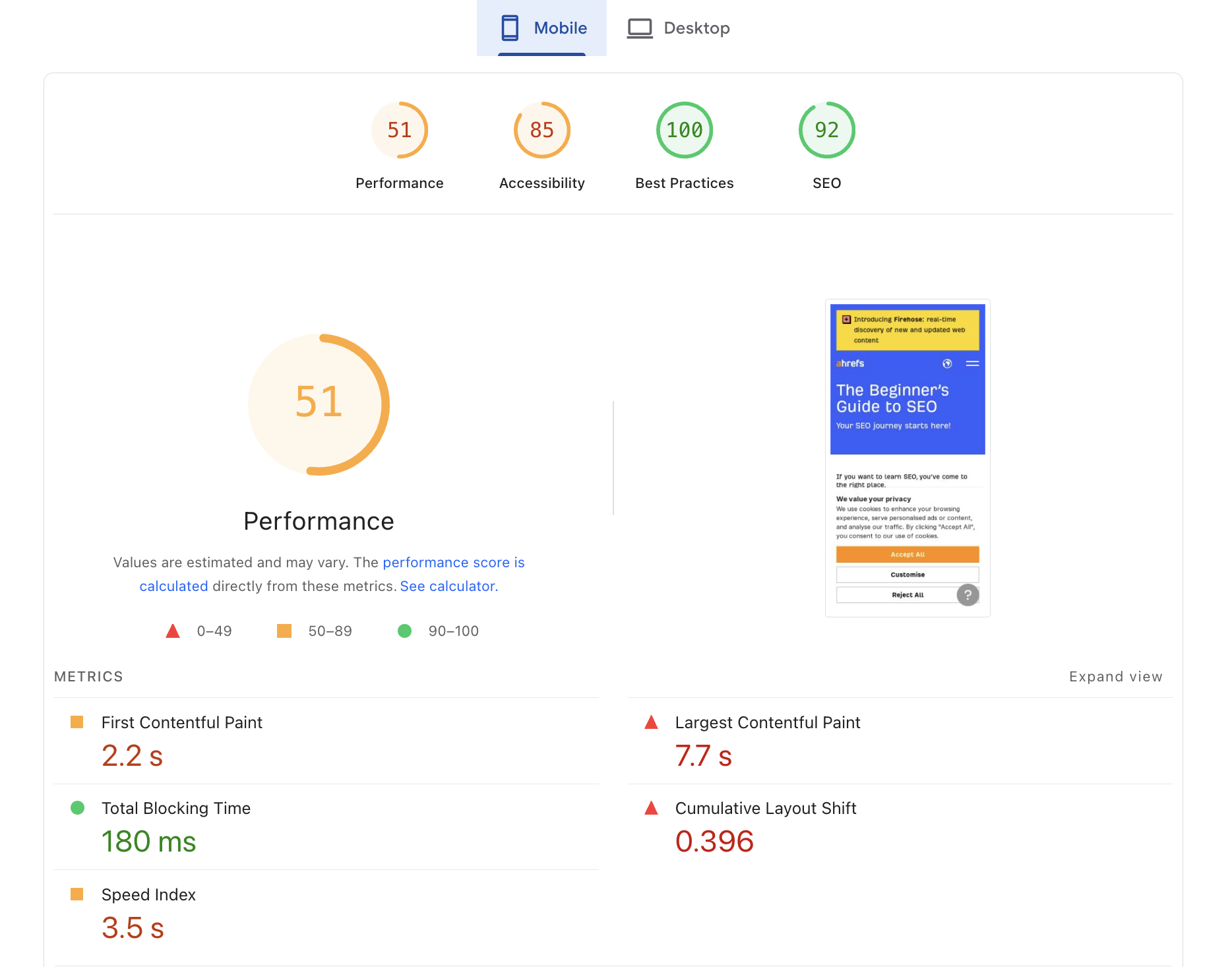Click the Speed Index orange square icon

point(77,894)
